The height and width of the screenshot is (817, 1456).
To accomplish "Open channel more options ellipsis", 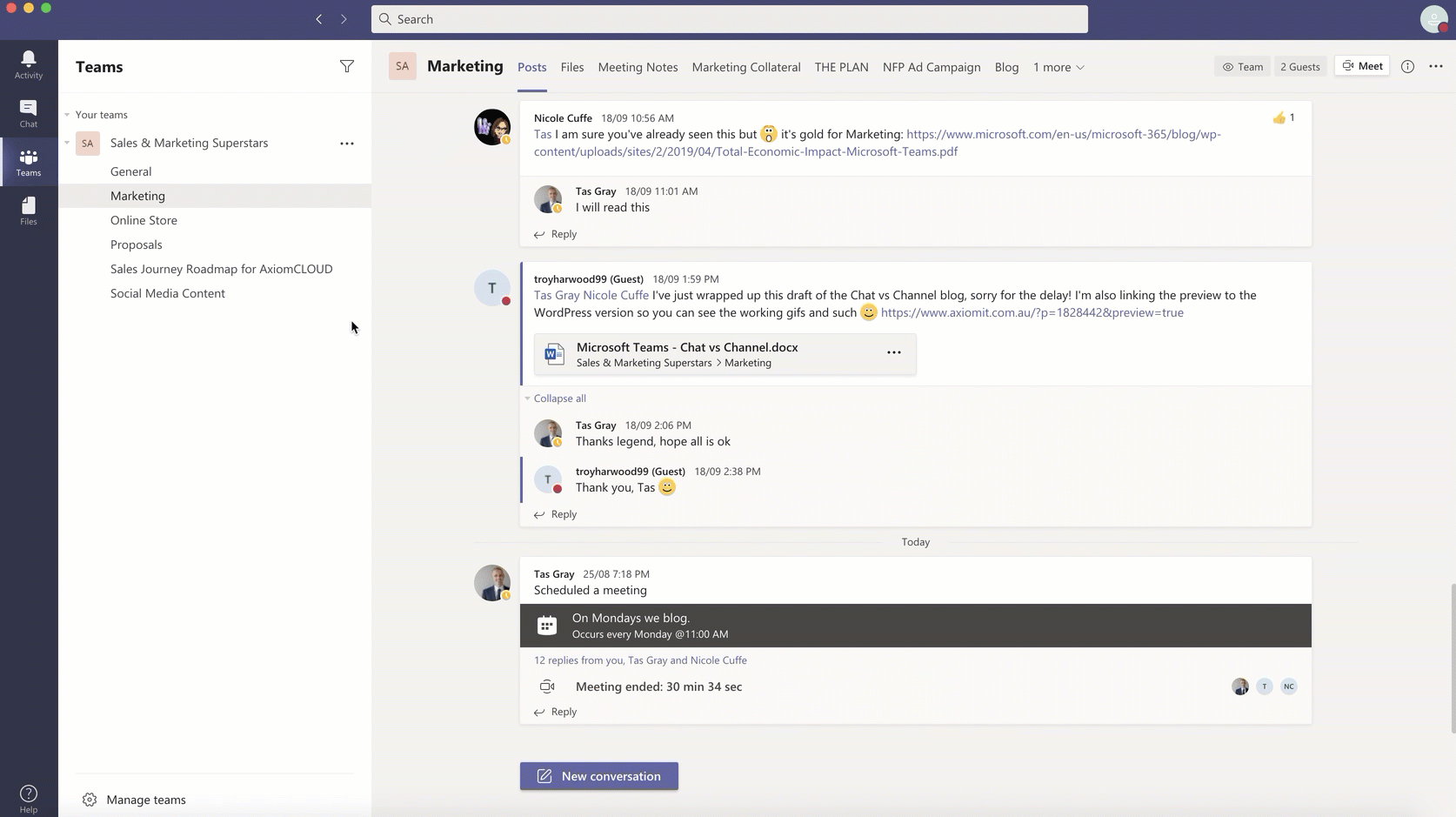I will coord(1436,66).
